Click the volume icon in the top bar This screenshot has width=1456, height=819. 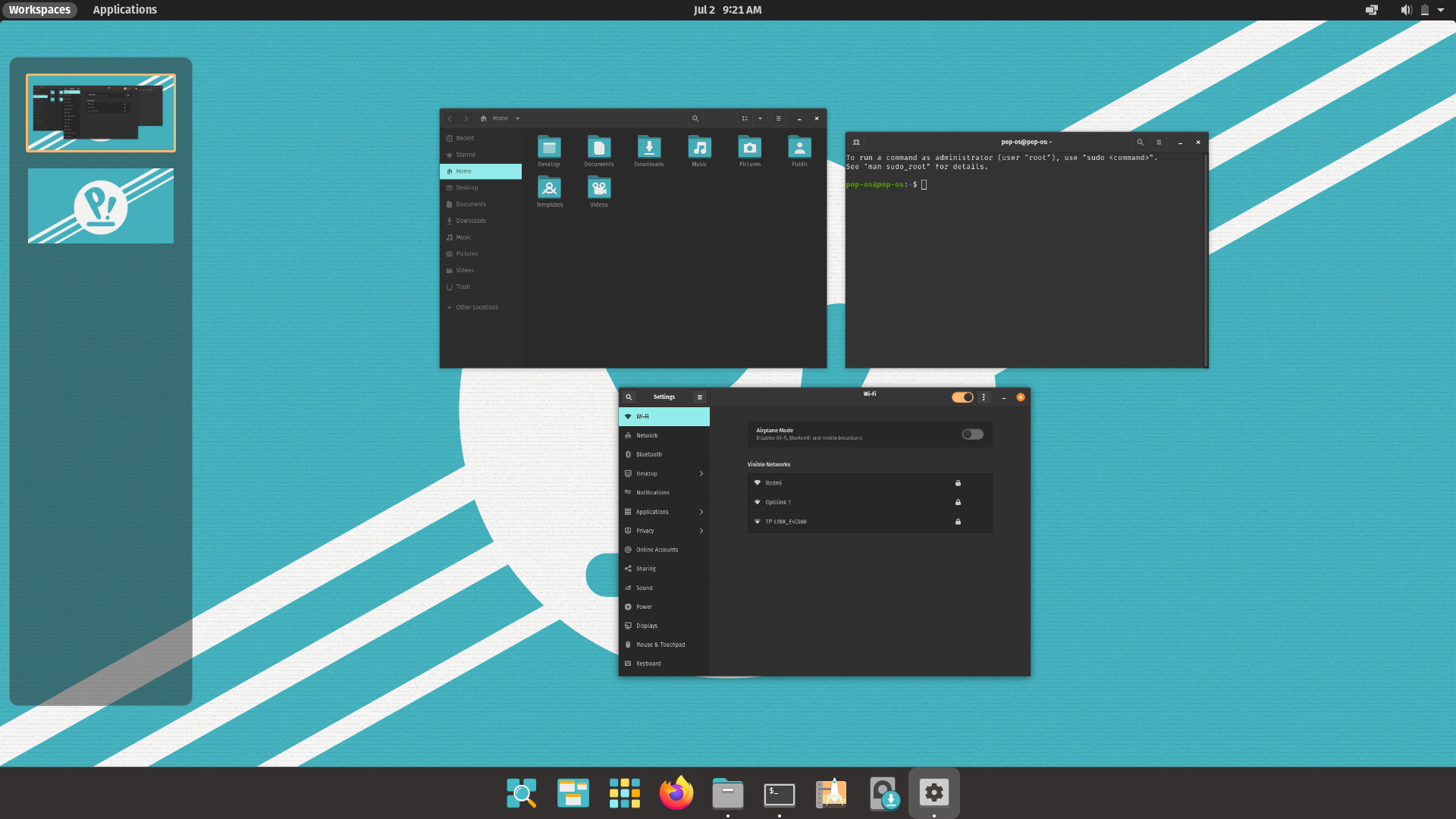[1406, 10]
